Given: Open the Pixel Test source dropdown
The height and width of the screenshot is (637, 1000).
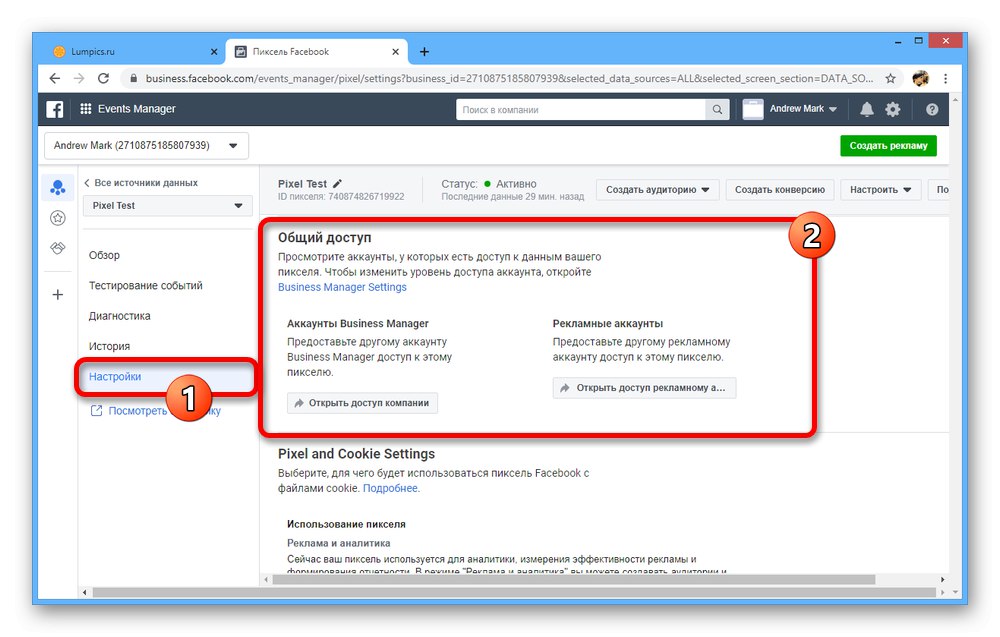Looking at the screenshot, I should pyautogui.click(x=168, y=205).
